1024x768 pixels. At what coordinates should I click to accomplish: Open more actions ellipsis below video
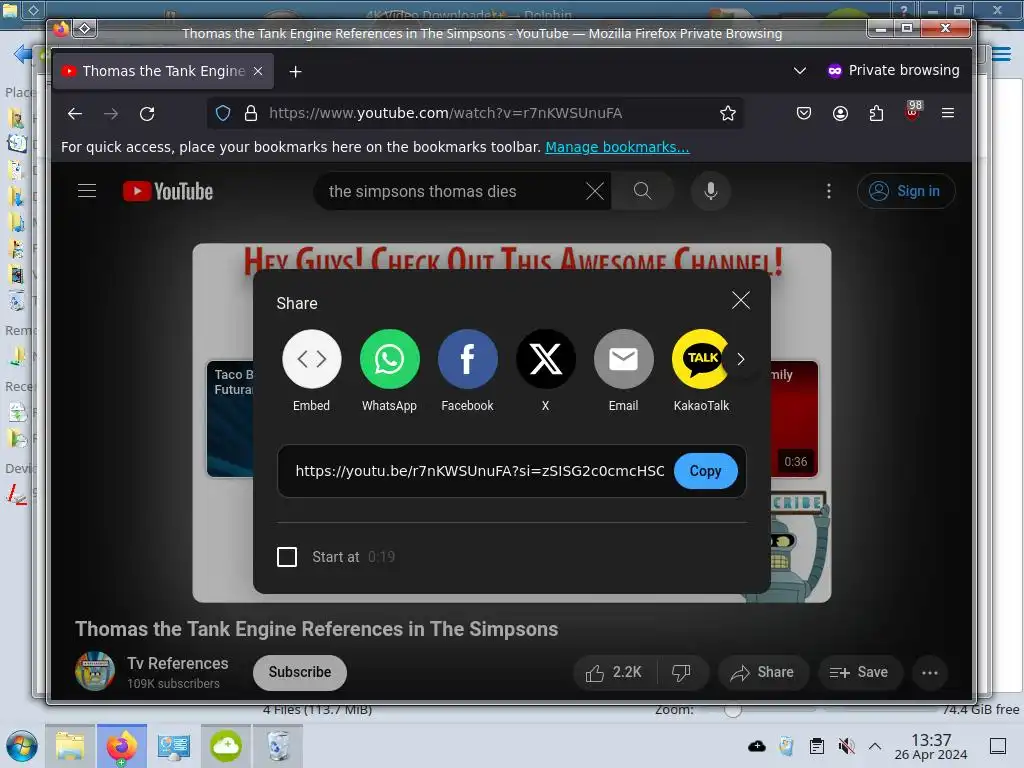pyautogui.click(x=930, y=673)
